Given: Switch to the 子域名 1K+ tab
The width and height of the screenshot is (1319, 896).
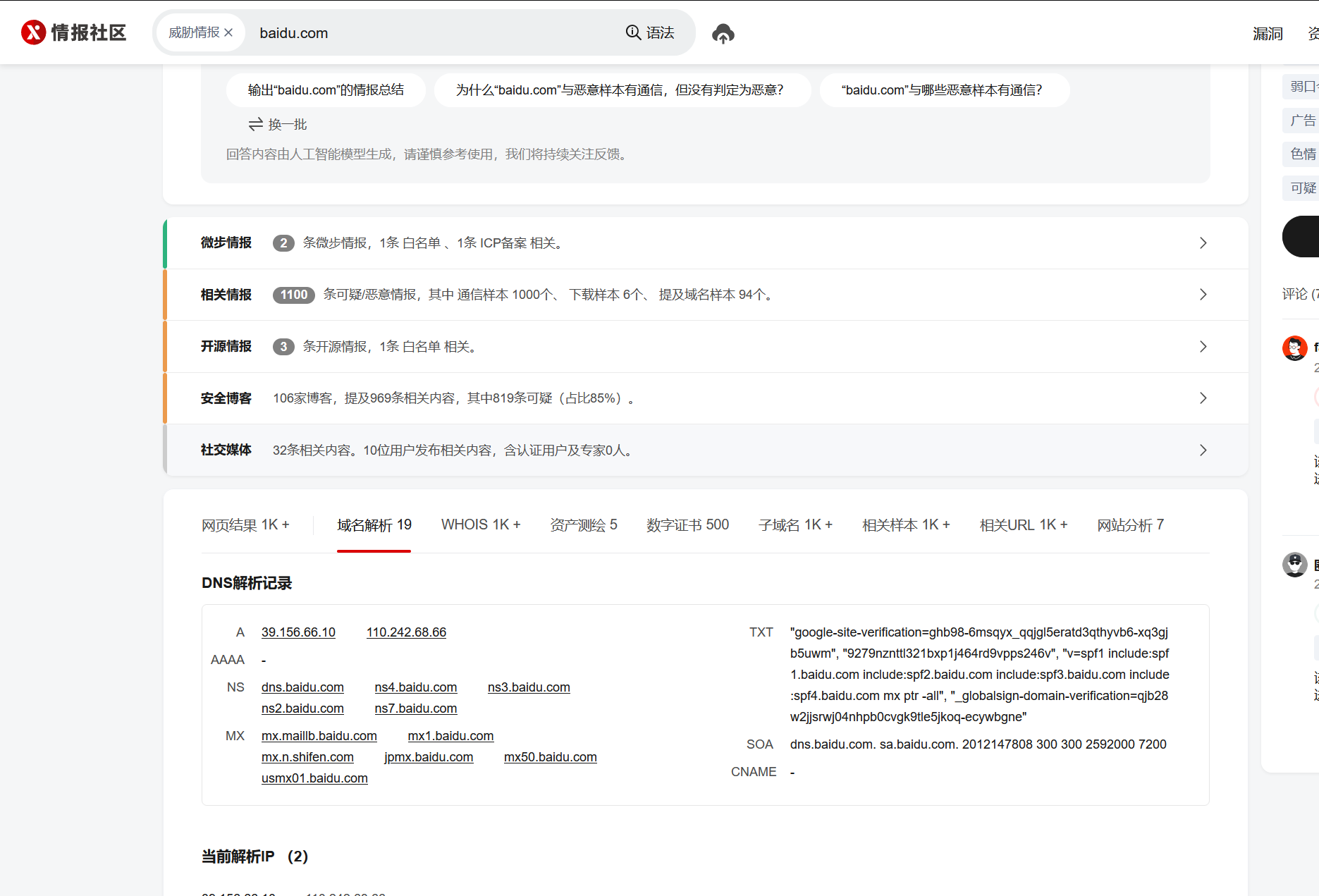Looking at the screenshot, I should [796, 525].
